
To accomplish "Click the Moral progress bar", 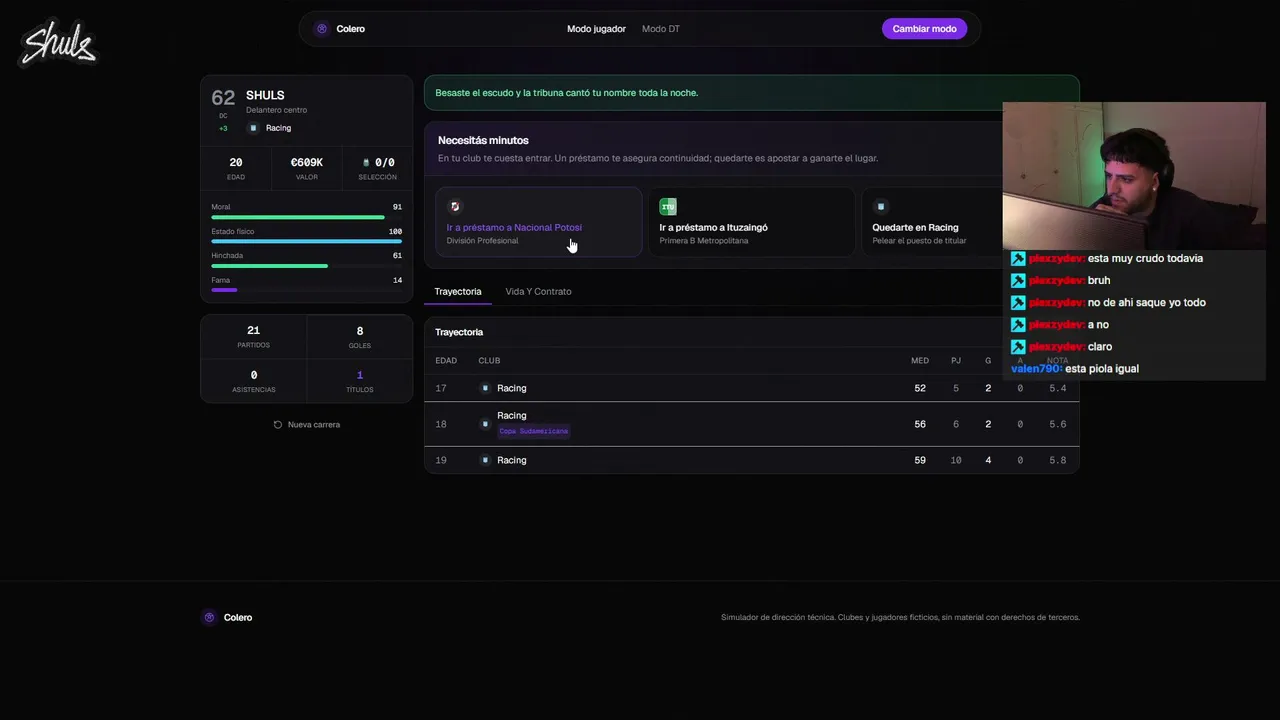I will [x=306, y=217].
